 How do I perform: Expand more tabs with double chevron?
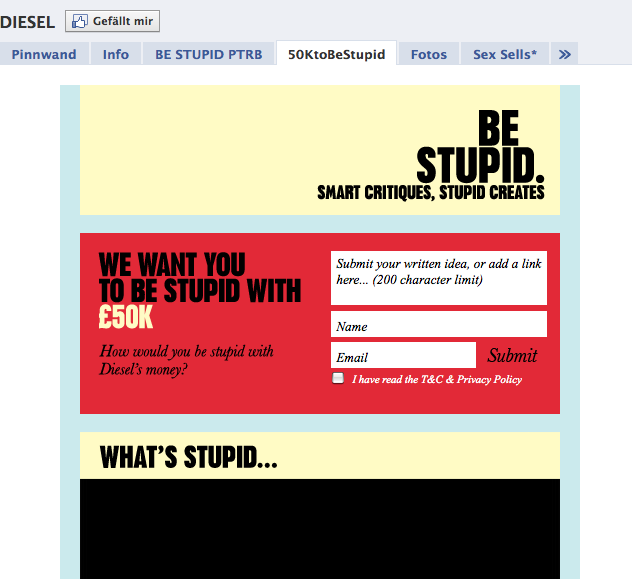pyautogui.click(x=564, y=54)
